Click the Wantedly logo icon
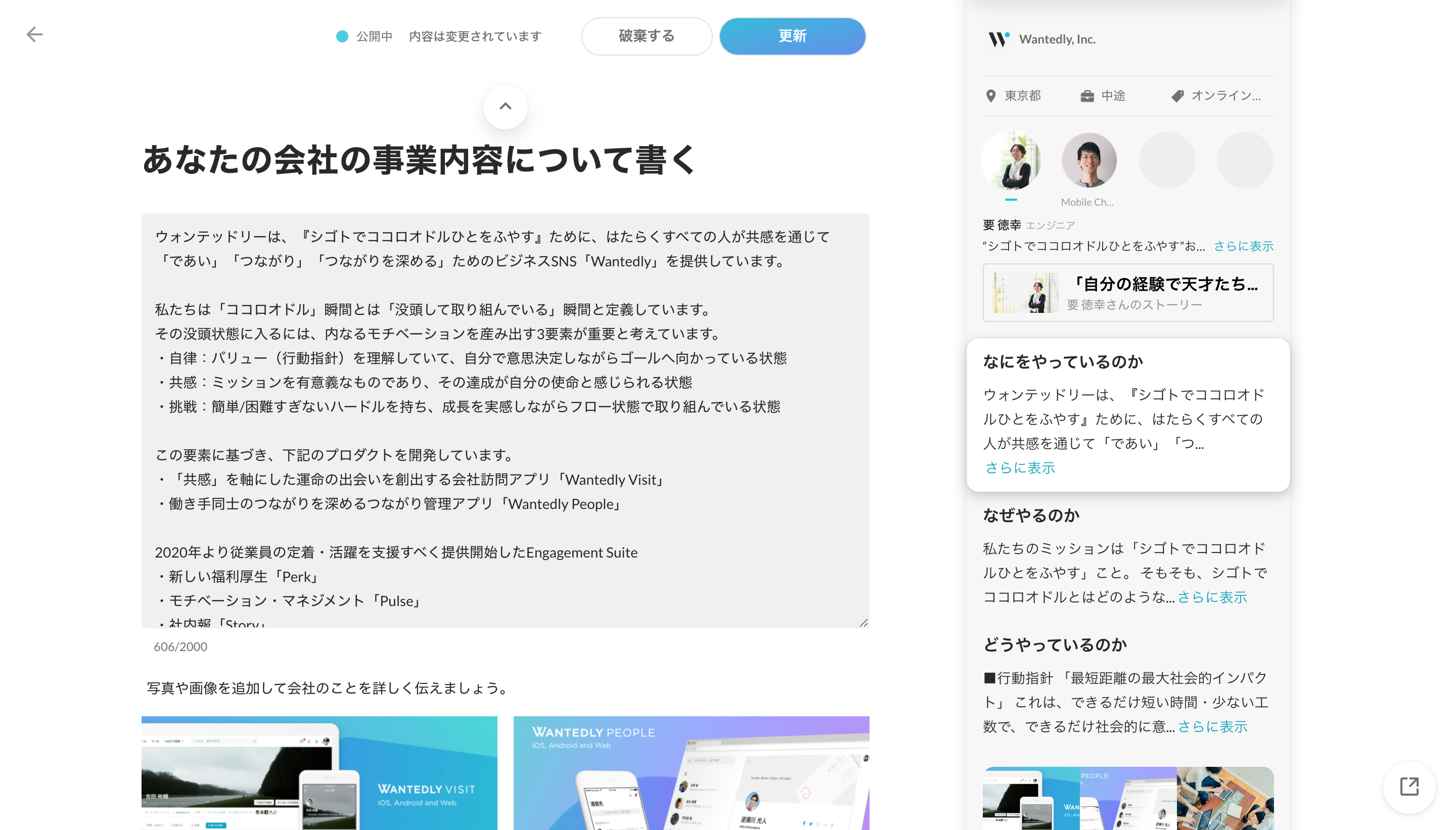The image size is (1456, 830). (x=998, y=39)
